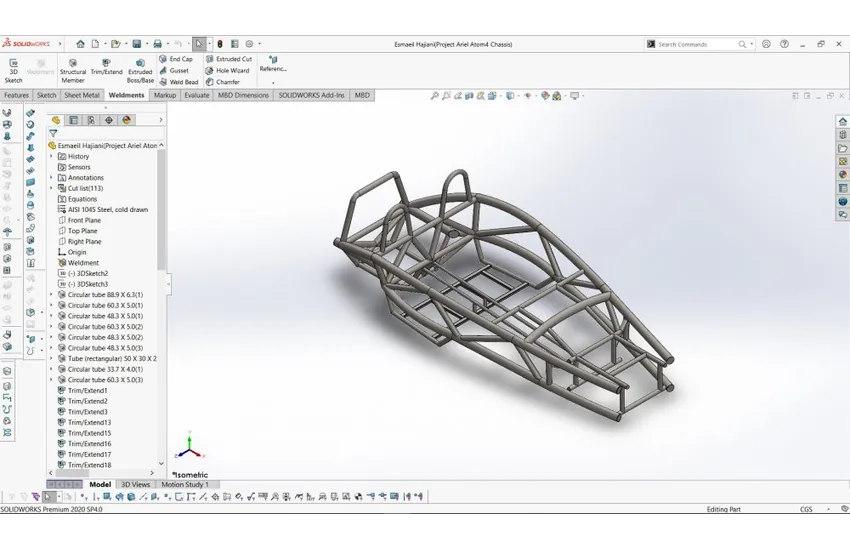Switch to the Sketch tab
The height and width of the screenshot is (550, 850).
pos(46,95)
